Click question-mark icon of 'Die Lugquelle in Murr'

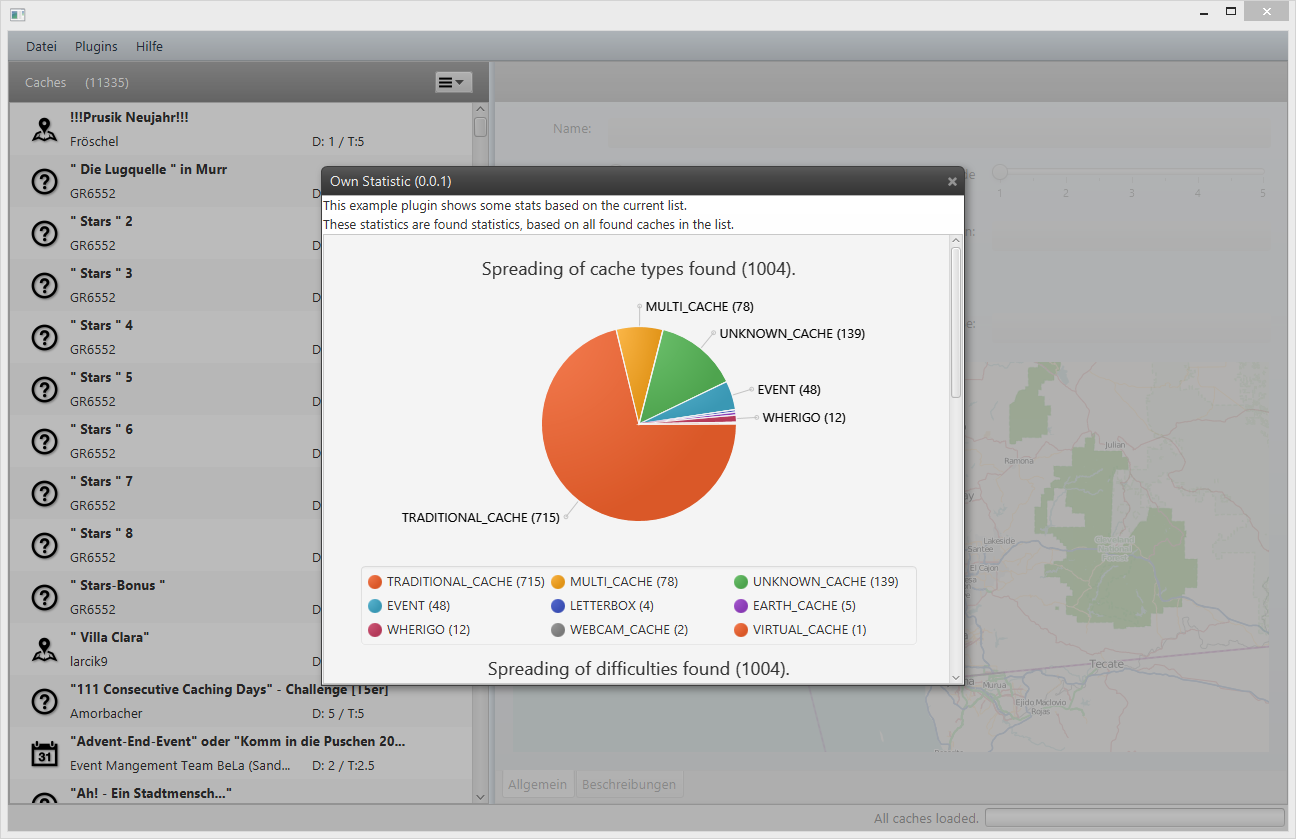[x=43, y=181]
